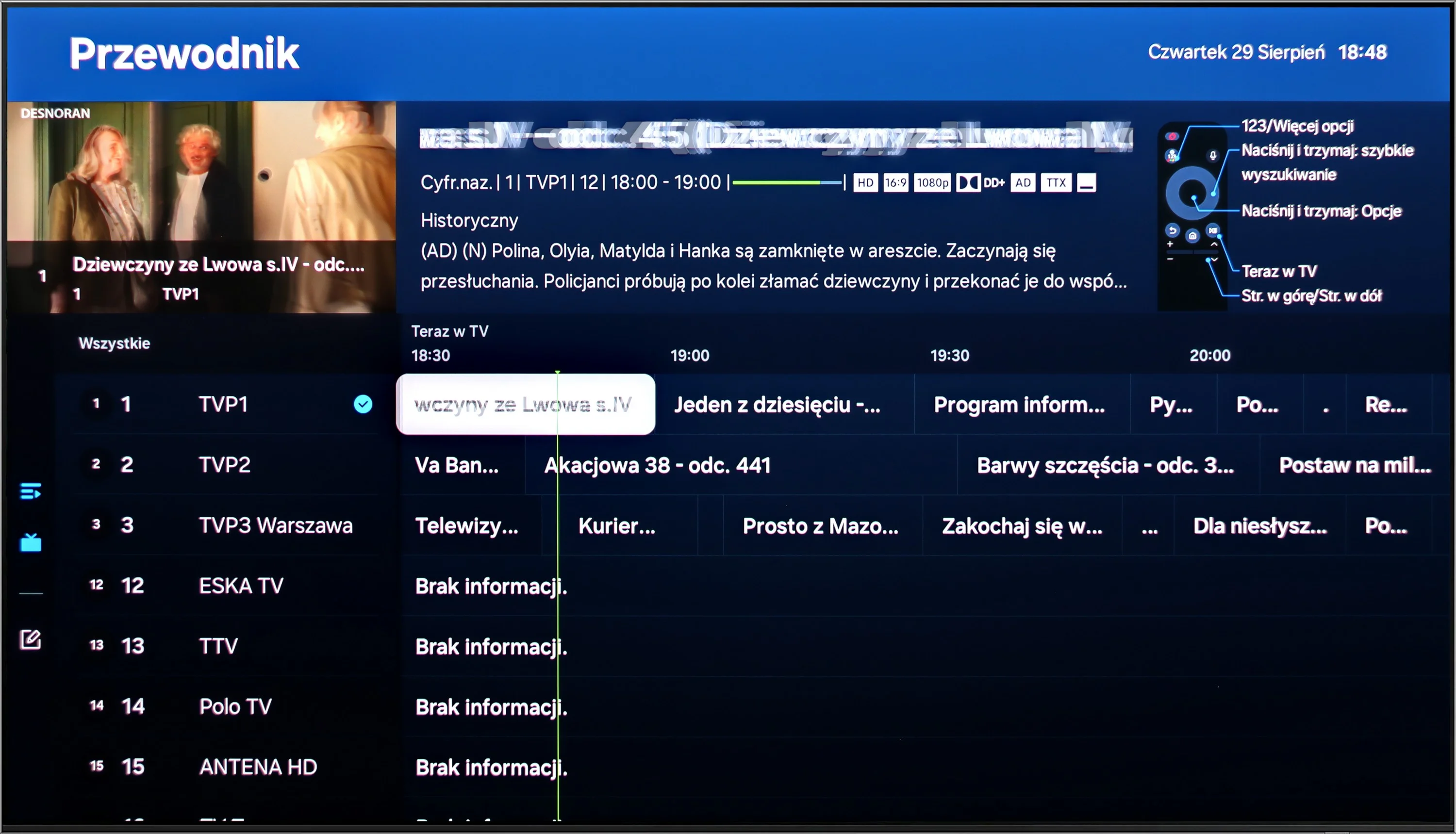
Task: Open Akacjowa 38 - odc. 441 programme
Action: click(x=741, y=465)
